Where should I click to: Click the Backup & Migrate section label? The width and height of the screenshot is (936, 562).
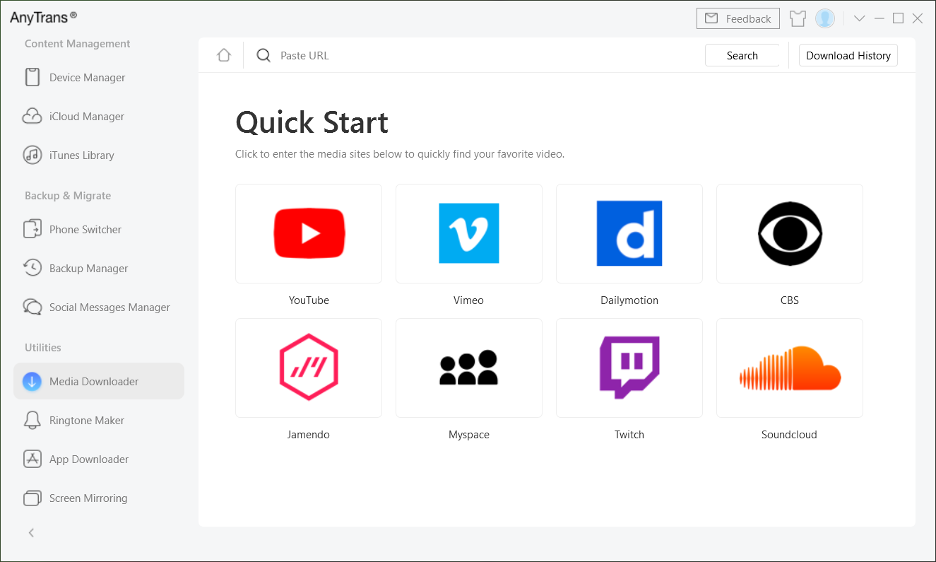pyautogui.click(x=67, y=195)
